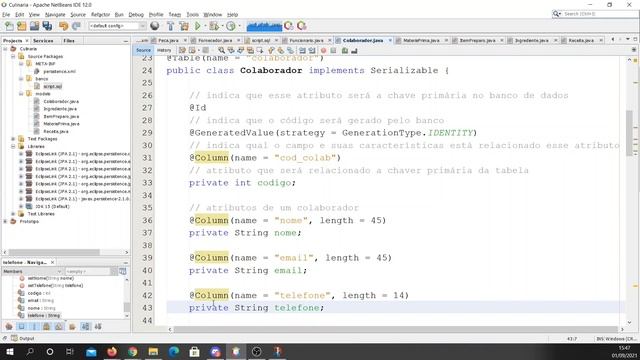Show the opened documents list dropdown
This screenshot has height=360, width=640.
pyautogui.click(x=628, y=40)
